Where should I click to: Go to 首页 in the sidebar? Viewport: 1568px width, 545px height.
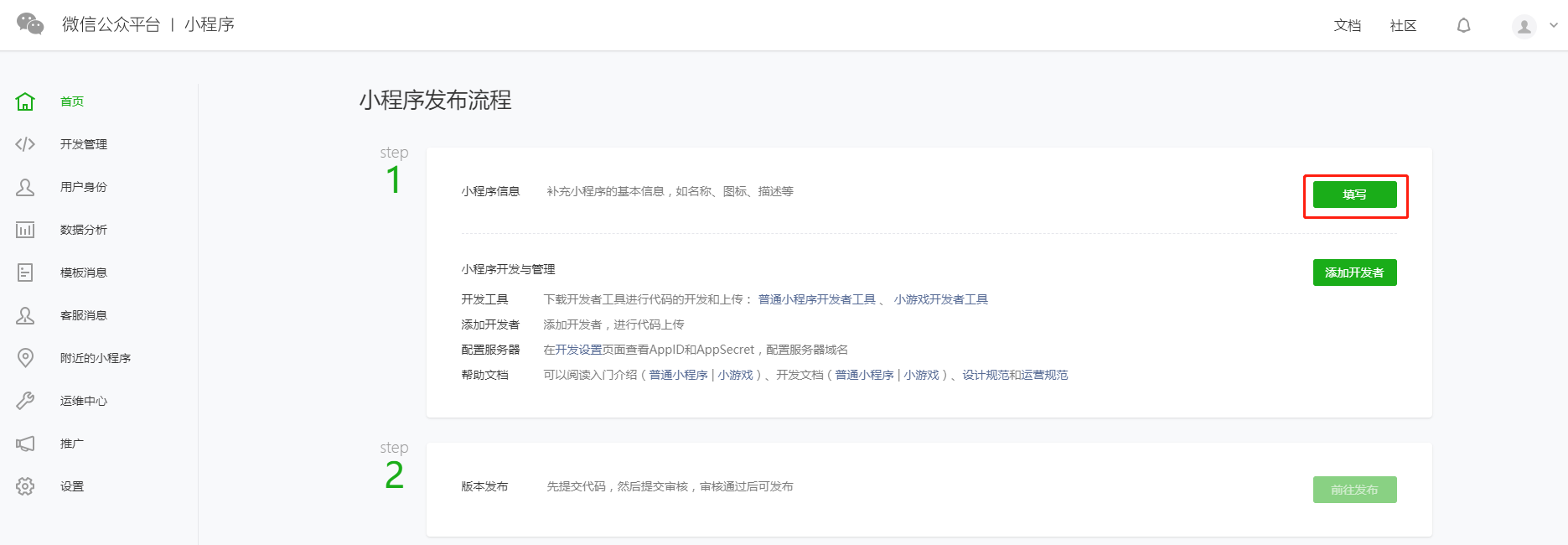coord(72,101)
